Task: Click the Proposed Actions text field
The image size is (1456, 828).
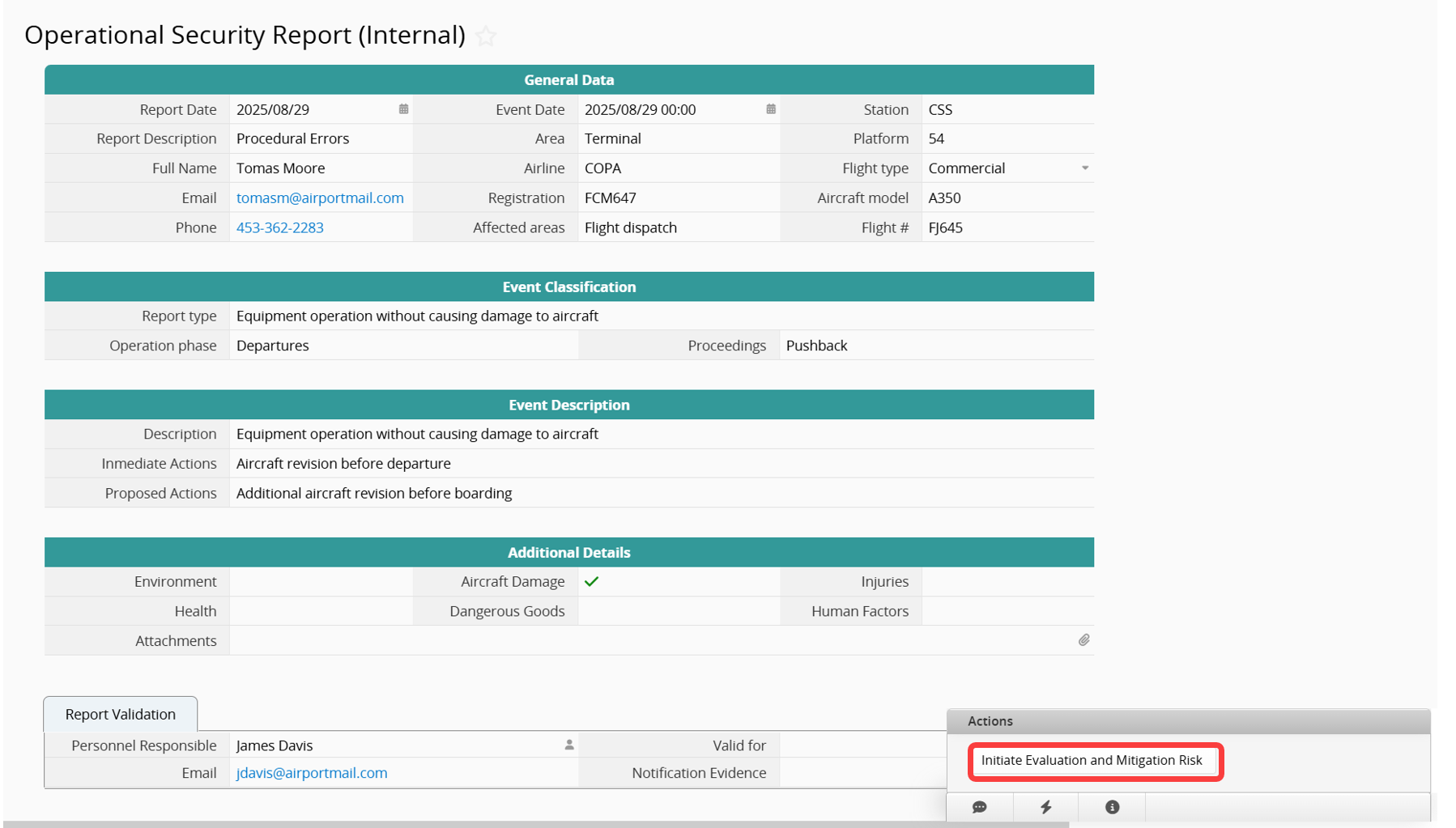Action: click(660, 493)
